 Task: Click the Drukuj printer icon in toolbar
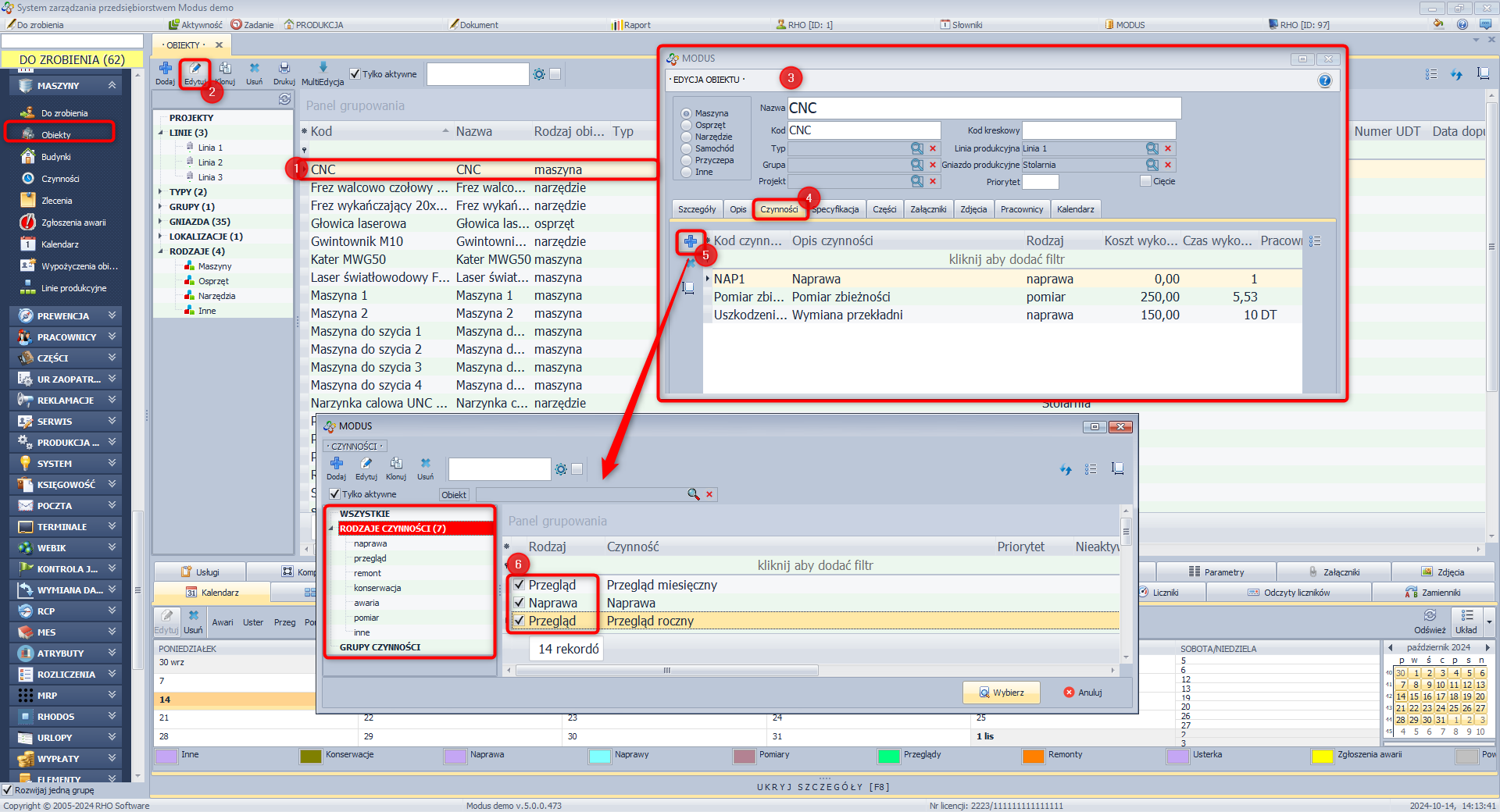284,69
